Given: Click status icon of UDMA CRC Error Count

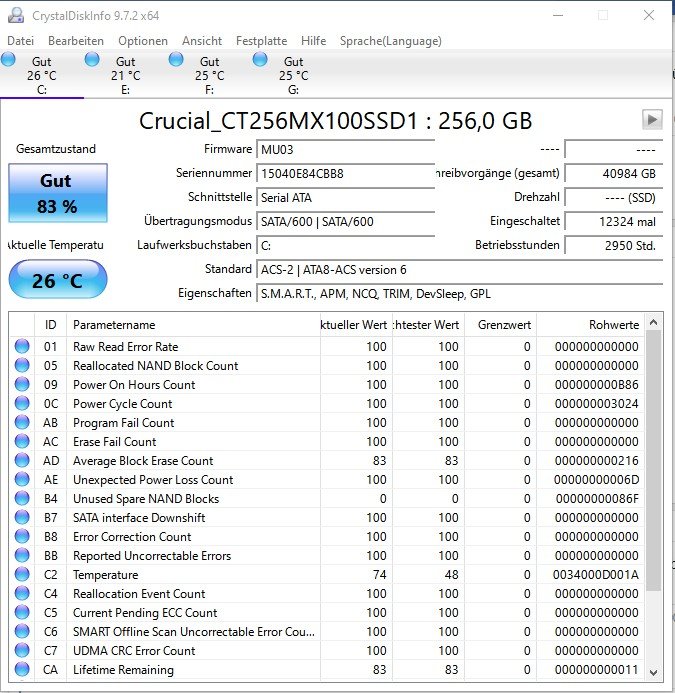Looking at the screenshot, I should point(22,651).
